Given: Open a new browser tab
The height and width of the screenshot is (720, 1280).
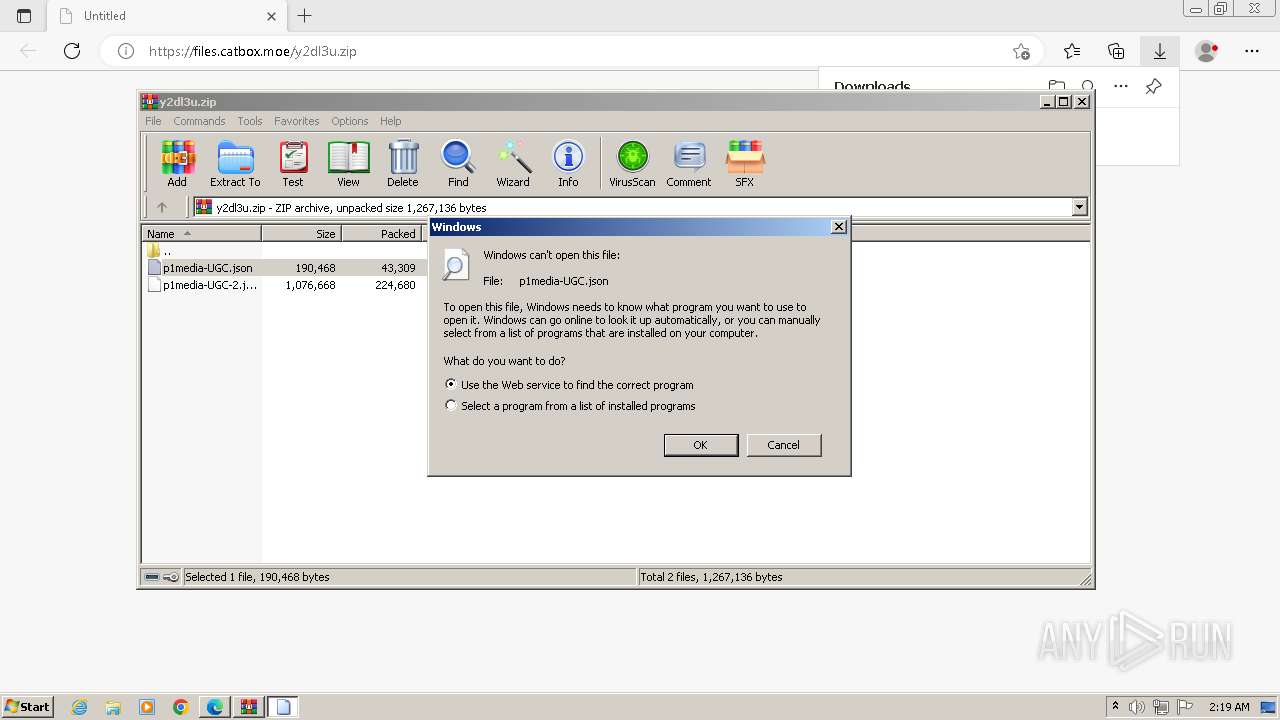Looking at the screenshot, I should coord(305,16).
